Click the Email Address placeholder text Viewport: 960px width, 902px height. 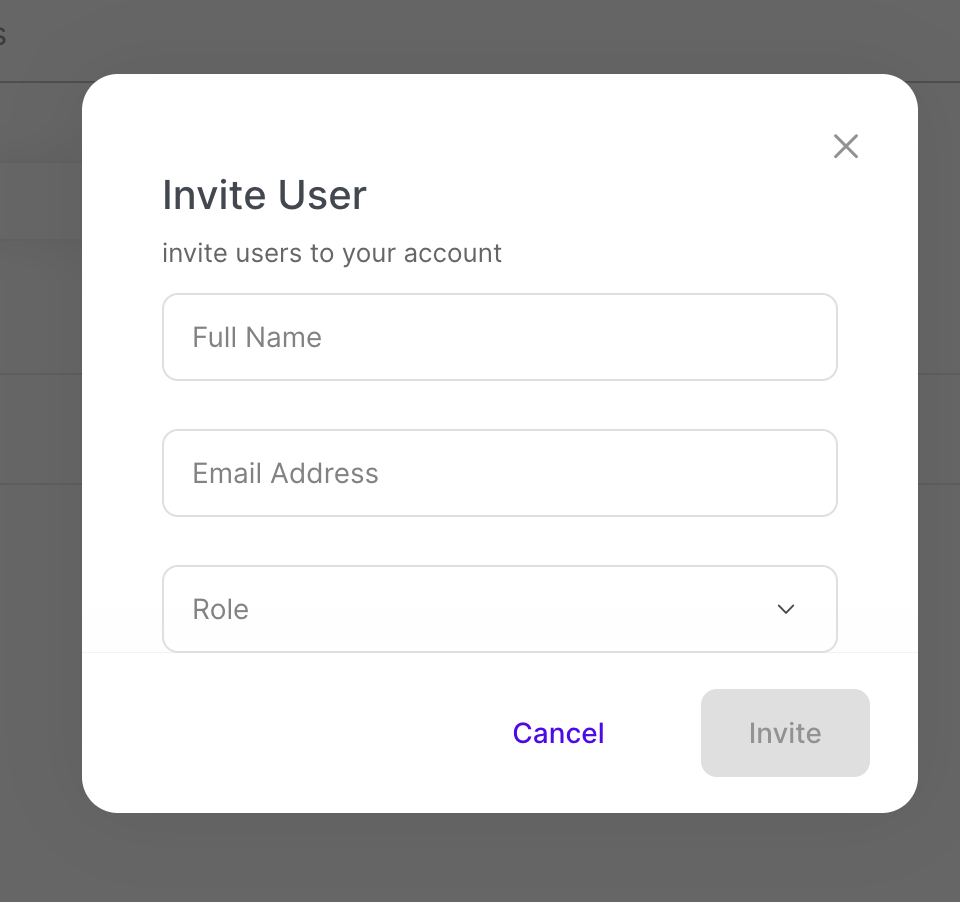click(x=285, y=473)
